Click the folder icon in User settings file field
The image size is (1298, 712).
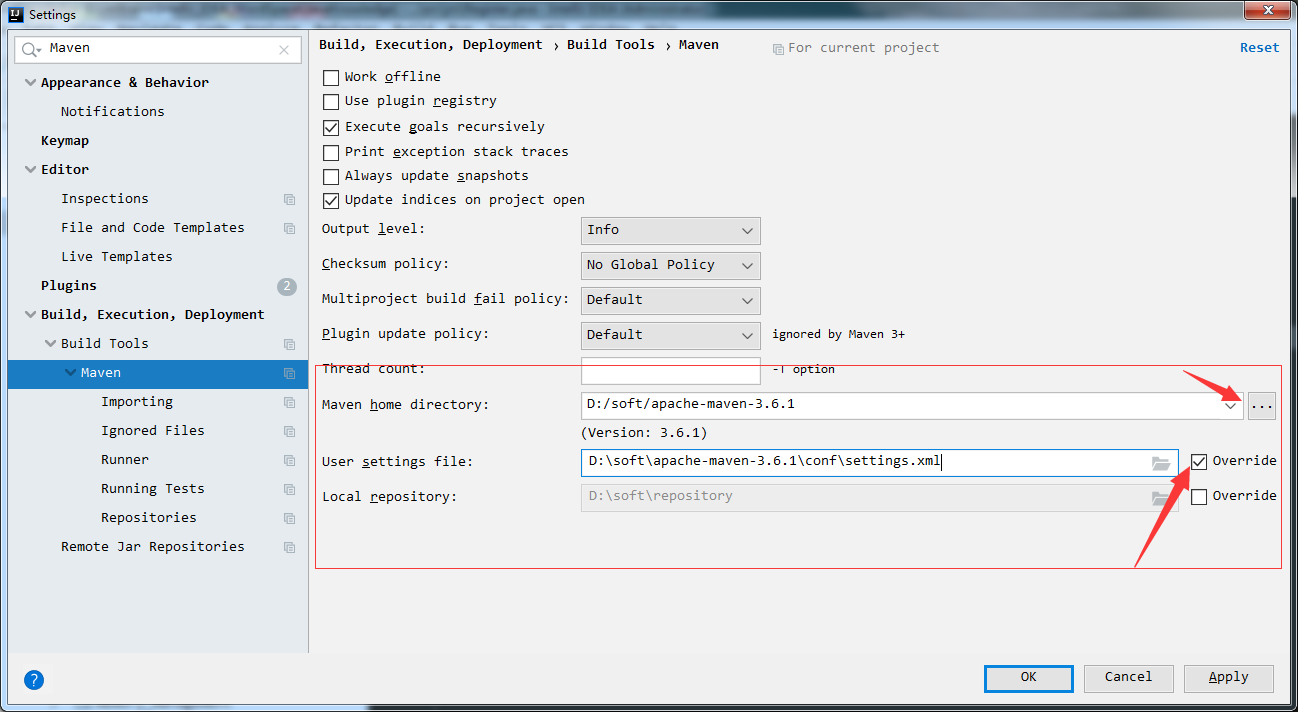pos(1161,463)
